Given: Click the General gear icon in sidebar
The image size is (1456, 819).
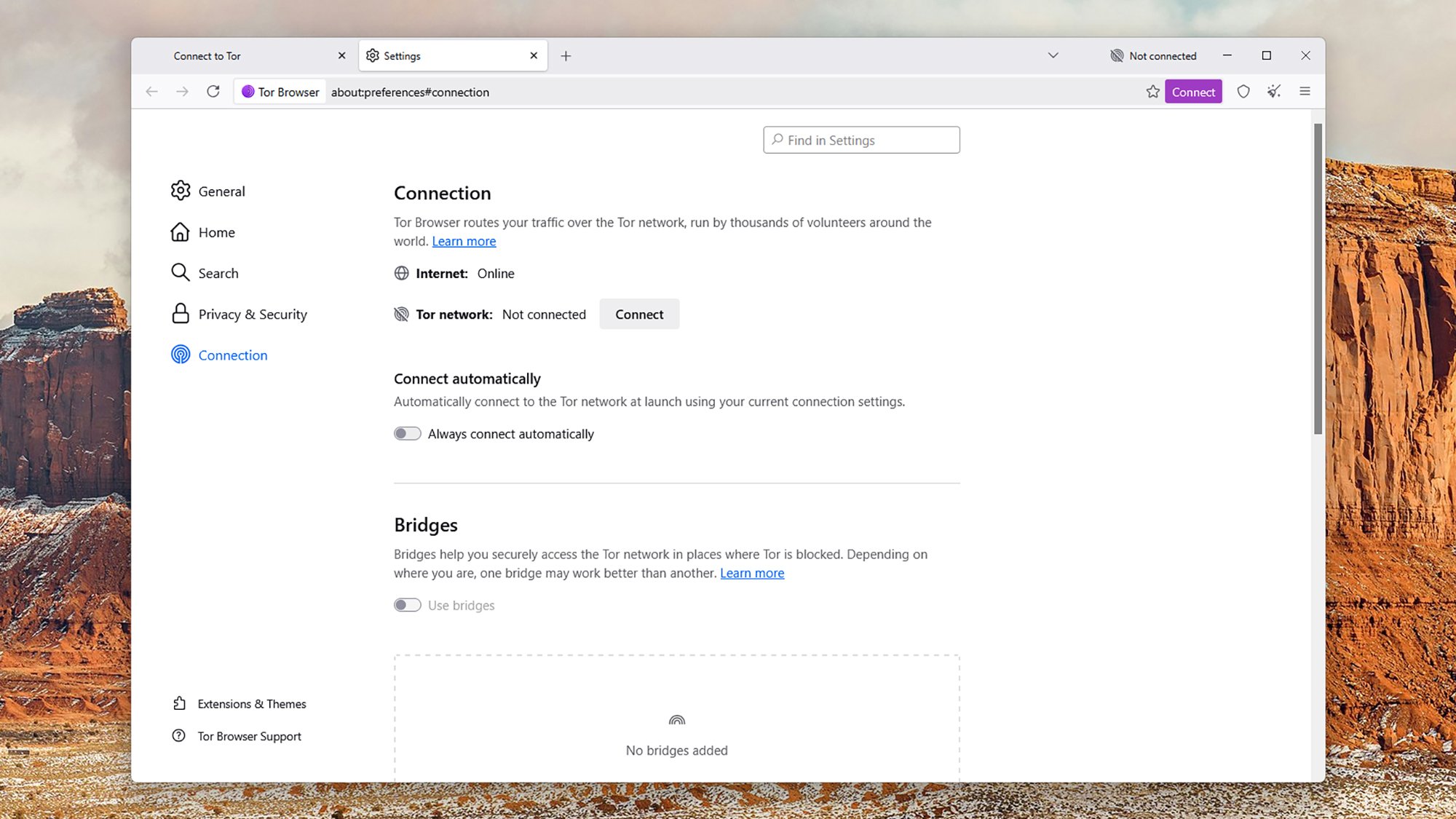Looking at the screenshot, I should 181,191.
